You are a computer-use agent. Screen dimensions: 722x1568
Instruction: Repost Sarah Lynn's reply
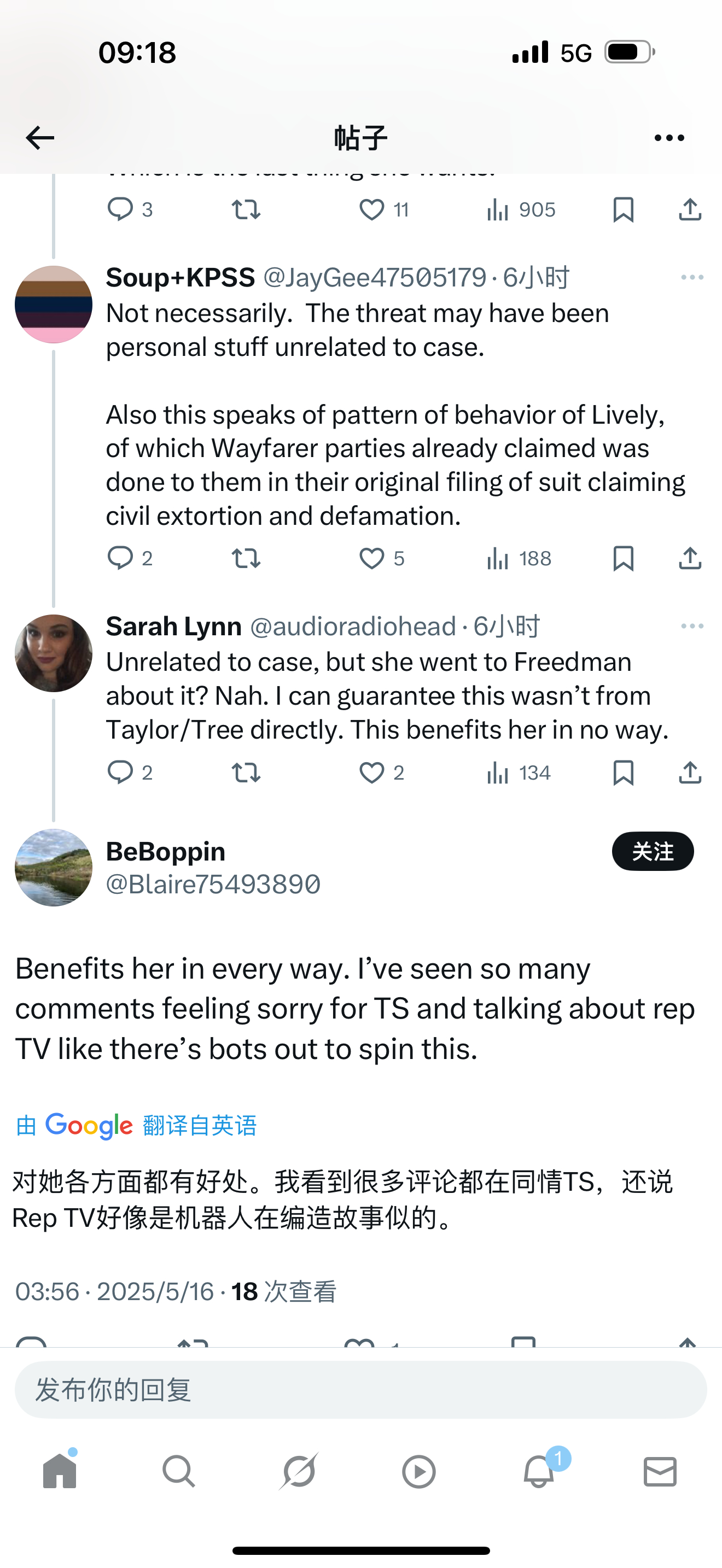click(246, 773)
